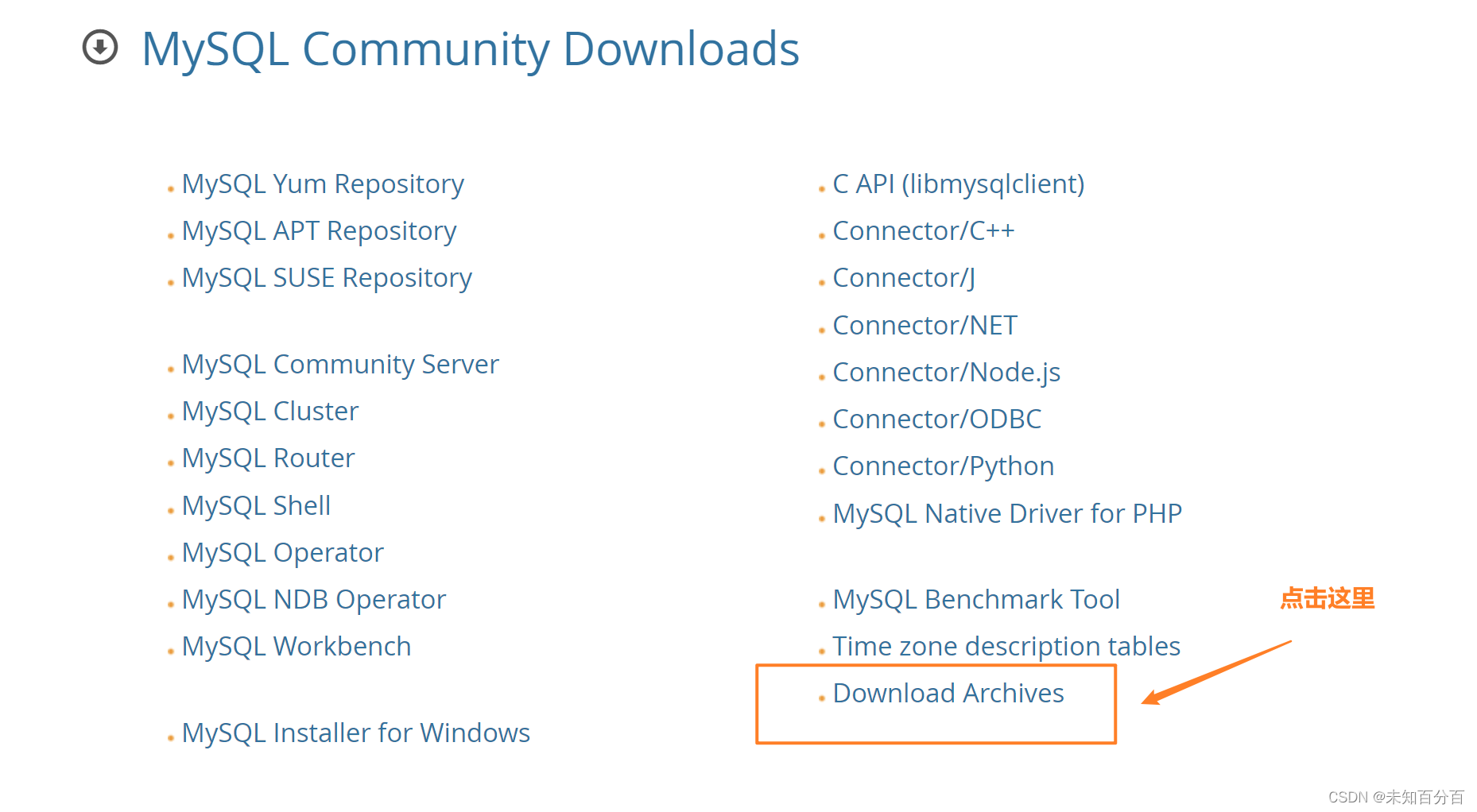Screen dimensions: 1477x812
Task: Open MySQL Community Server downloads
Action: pos(340,364)
